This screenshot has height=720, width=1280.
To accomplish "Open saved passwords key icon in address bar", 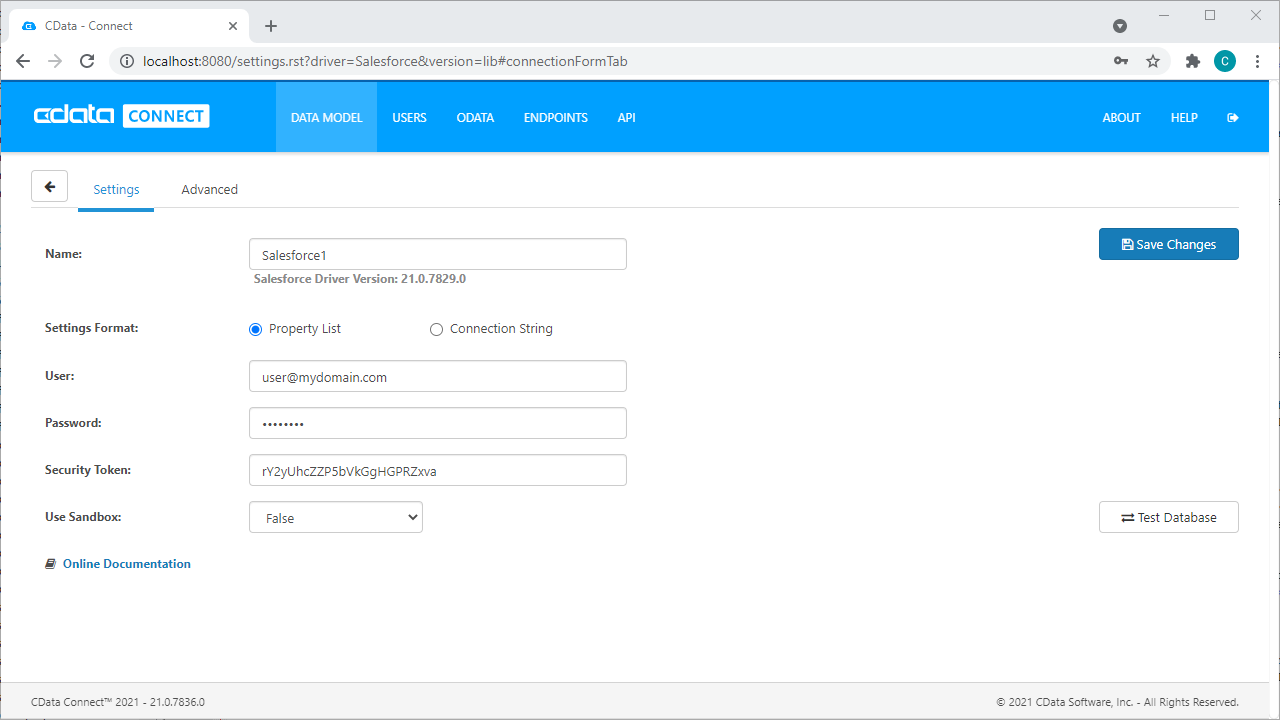I will tap(1121, 61).
